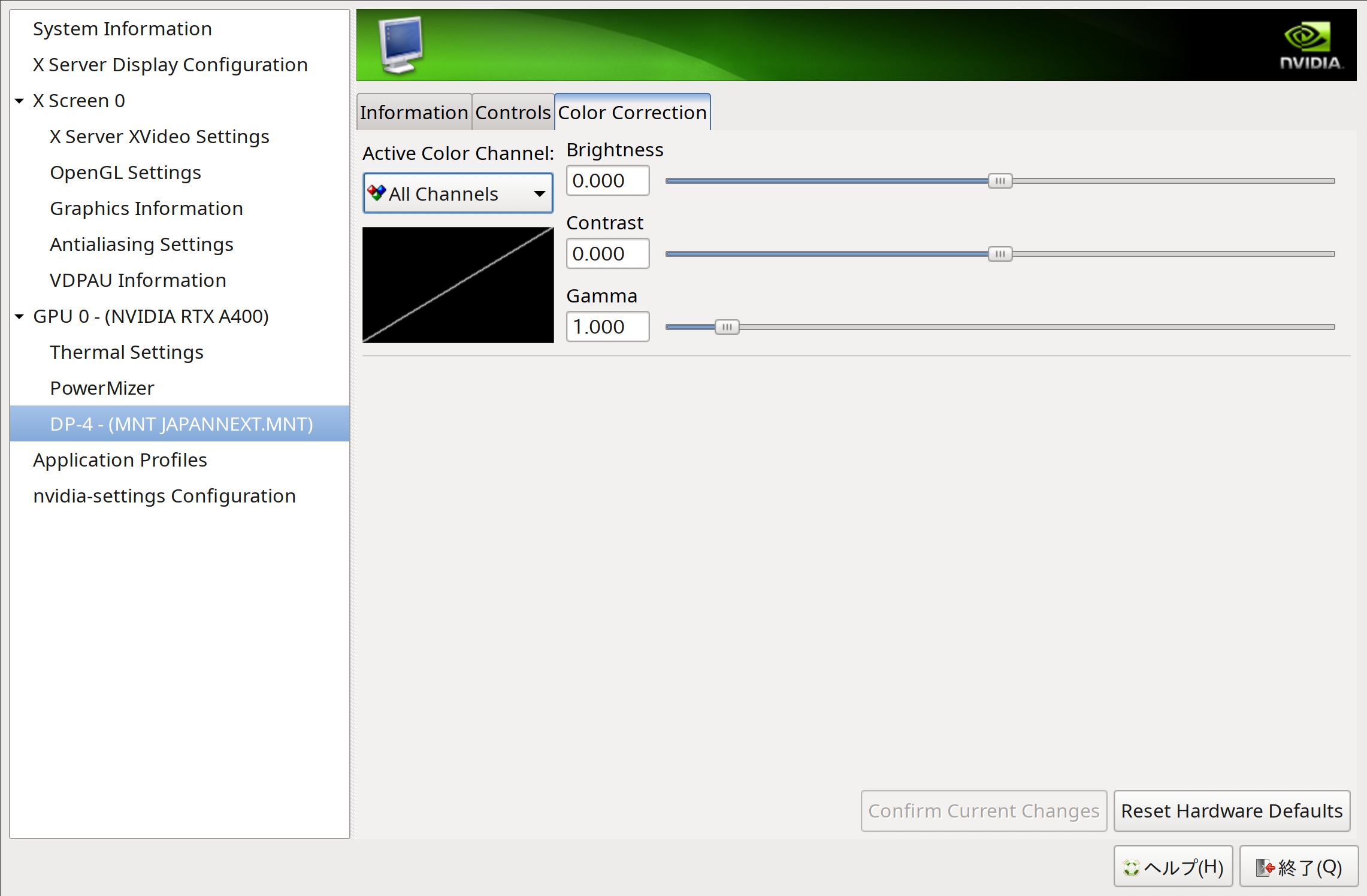
Task: Open the Active Color Channel dropdown
Action: 458,193
